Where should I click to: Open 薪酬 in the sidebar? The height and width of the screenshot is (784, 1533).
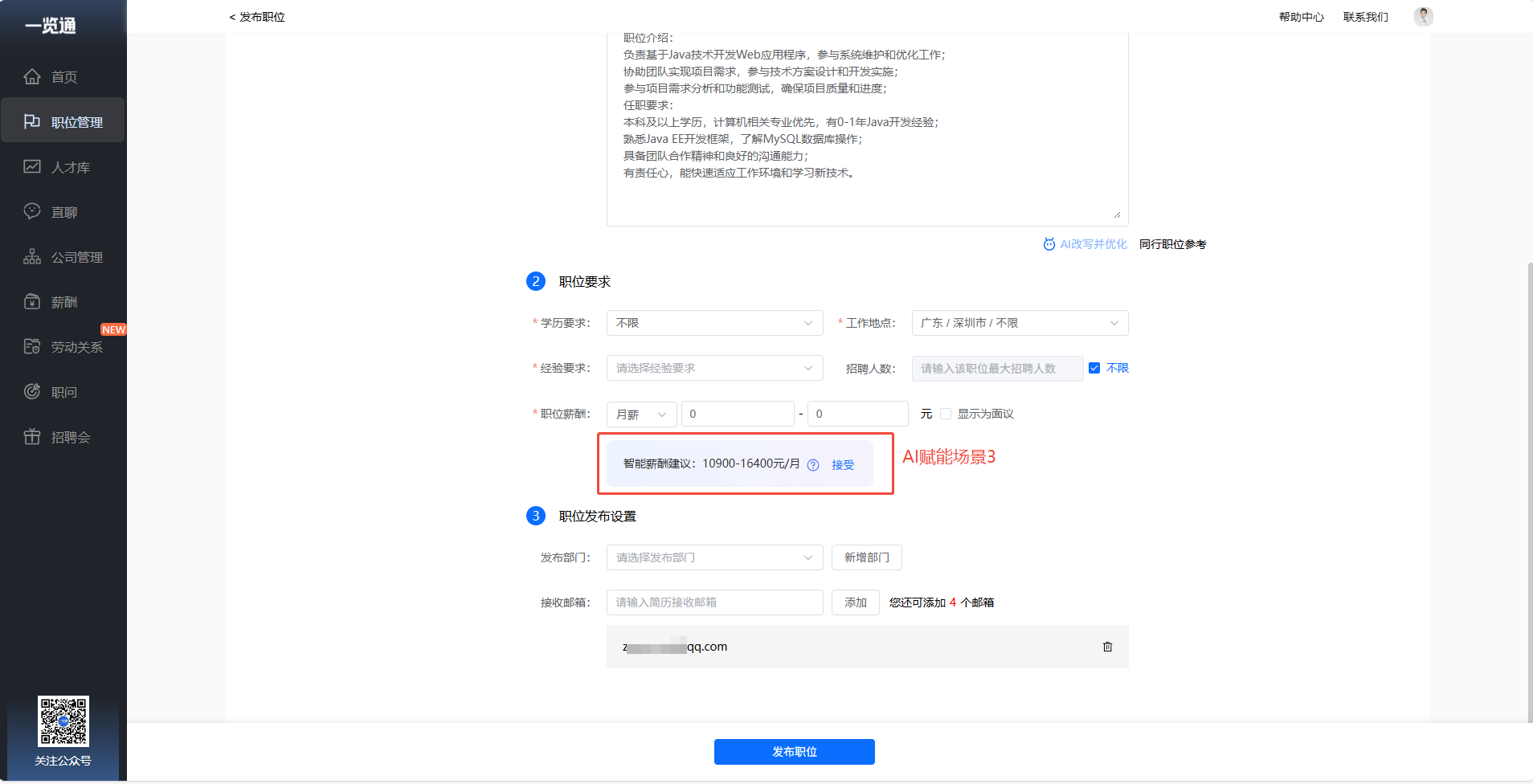click(x=63, y=301)
